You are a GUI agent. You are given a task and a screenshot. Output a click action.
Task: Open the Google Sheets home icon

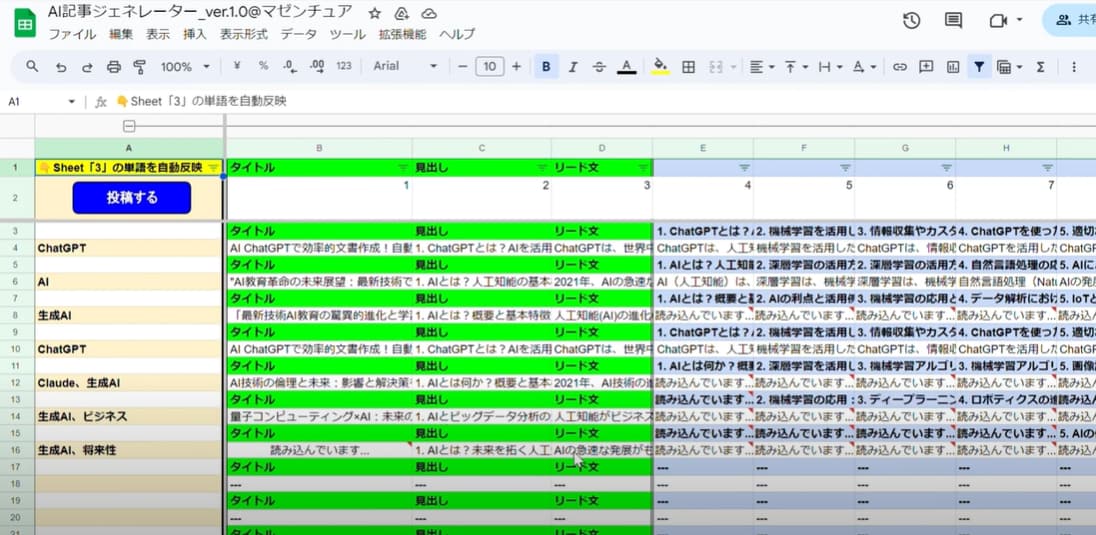(25, 22)
